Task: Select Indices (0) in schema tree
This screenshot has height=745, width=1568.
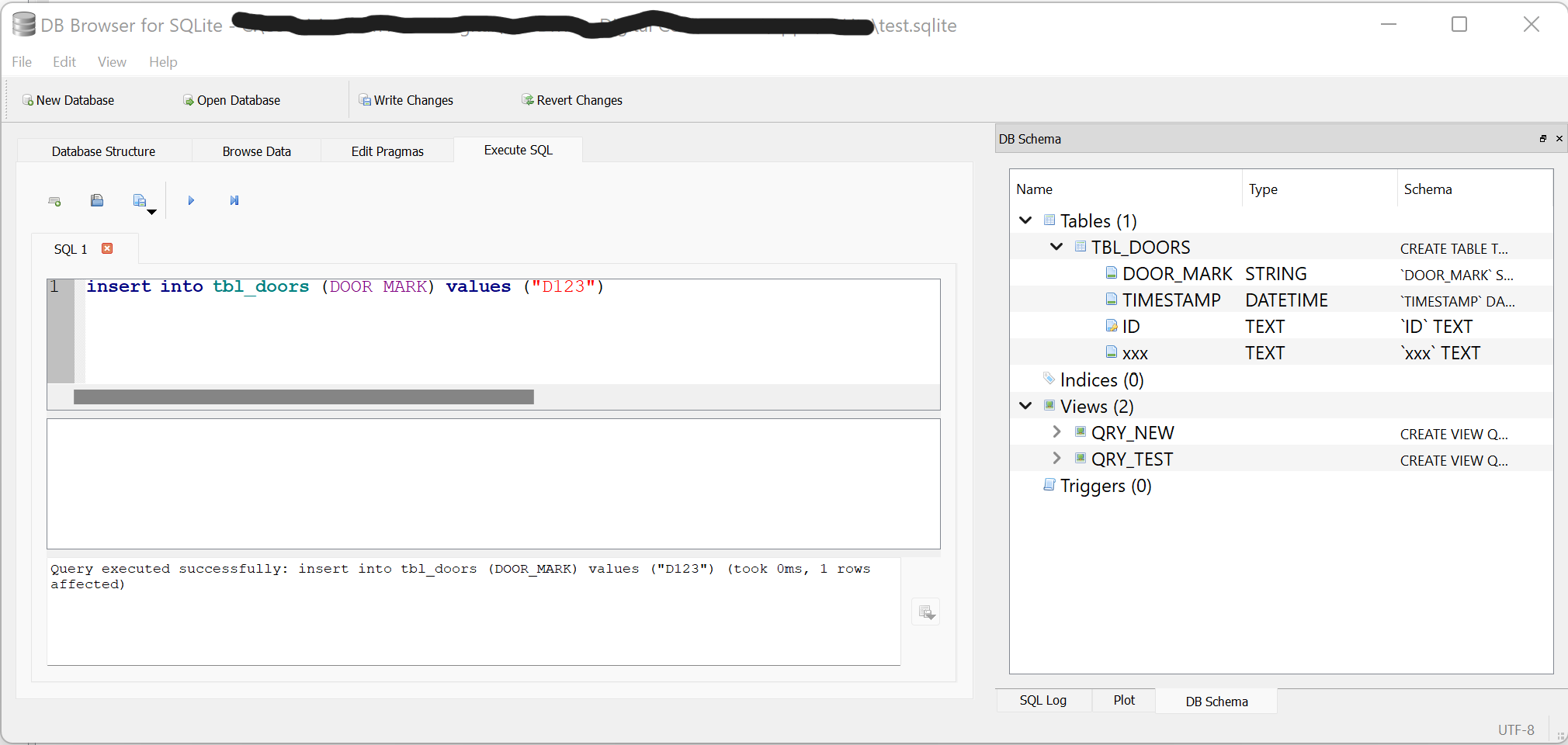Action: tap(1101, 379)
